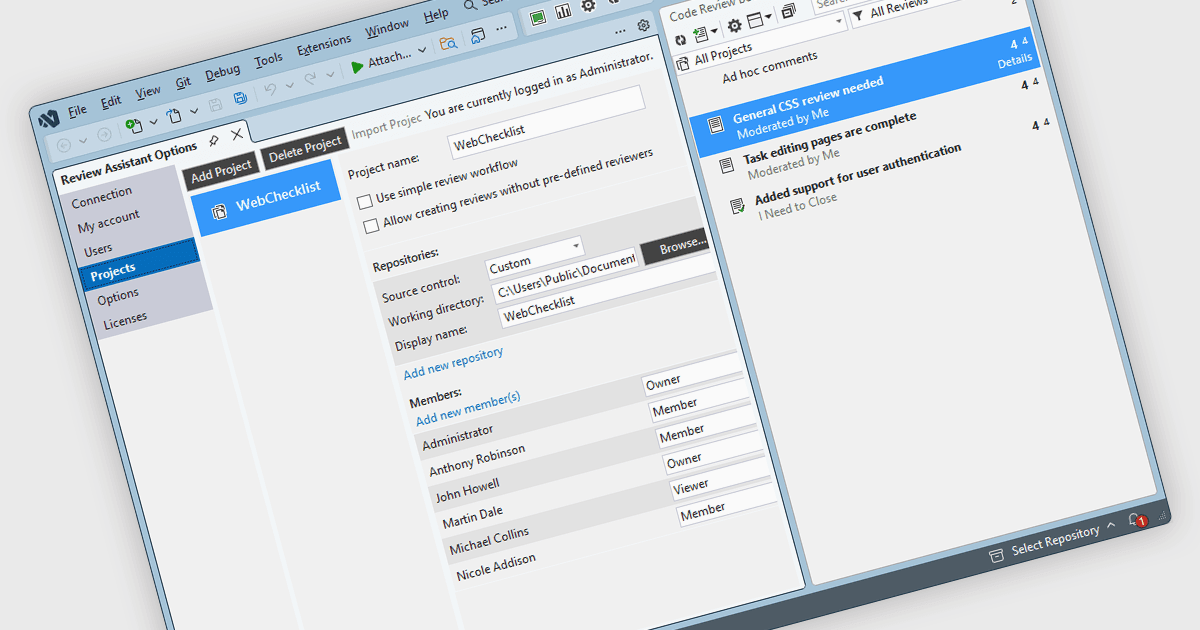Click the bar chart icon in top toolbar
Screen dimensions: 1200x630
coord(564,12)
